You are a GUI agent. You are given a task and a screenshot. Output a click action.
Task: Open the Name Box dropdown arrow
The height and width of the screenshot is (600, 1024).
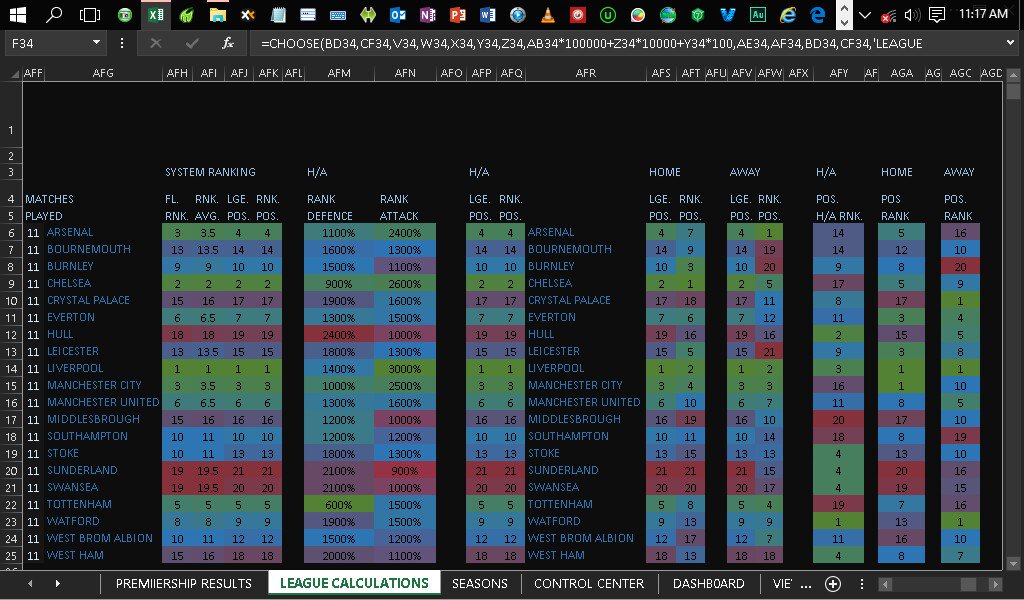(97, 42)
